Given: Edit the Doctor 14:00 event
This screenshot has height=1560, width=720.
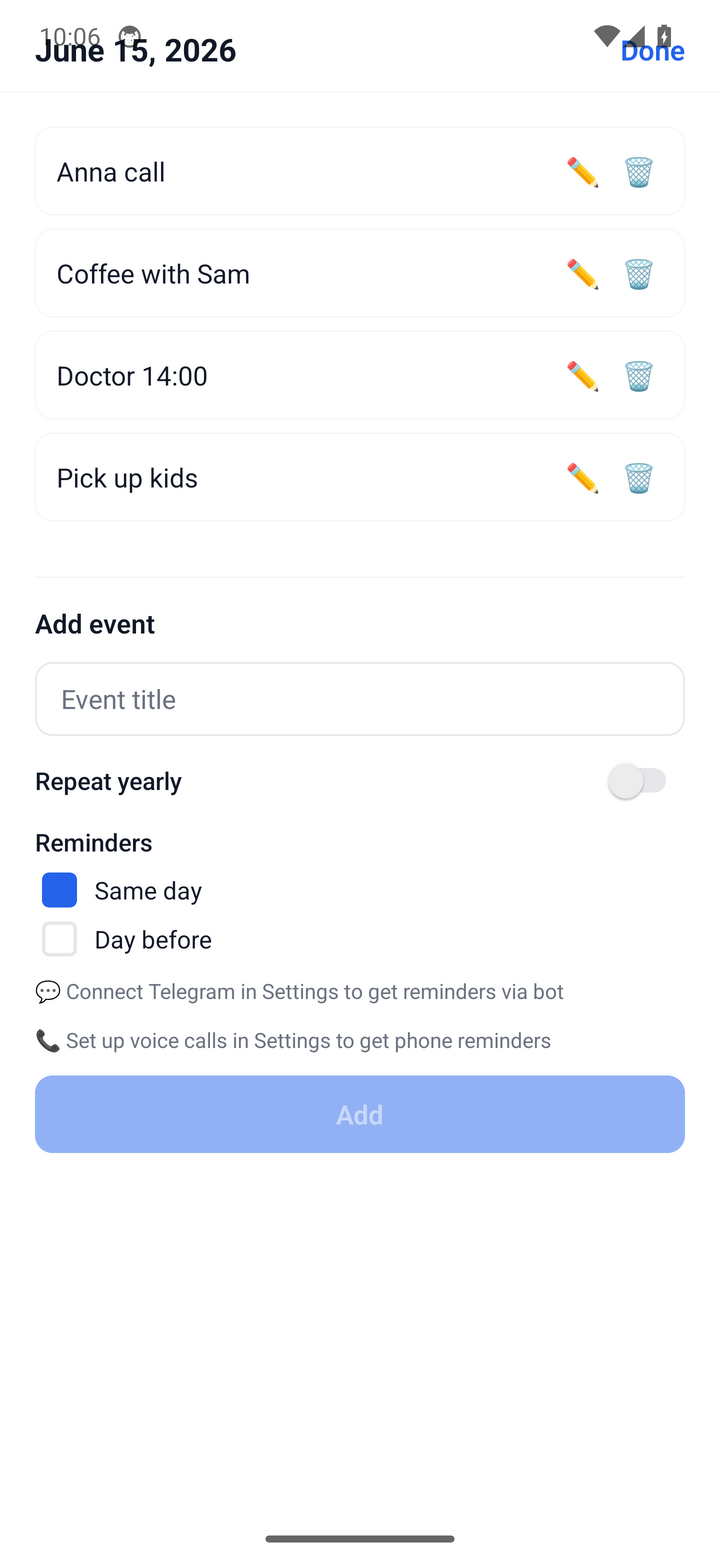Looking at the screenshot, I should click(582, 376).
